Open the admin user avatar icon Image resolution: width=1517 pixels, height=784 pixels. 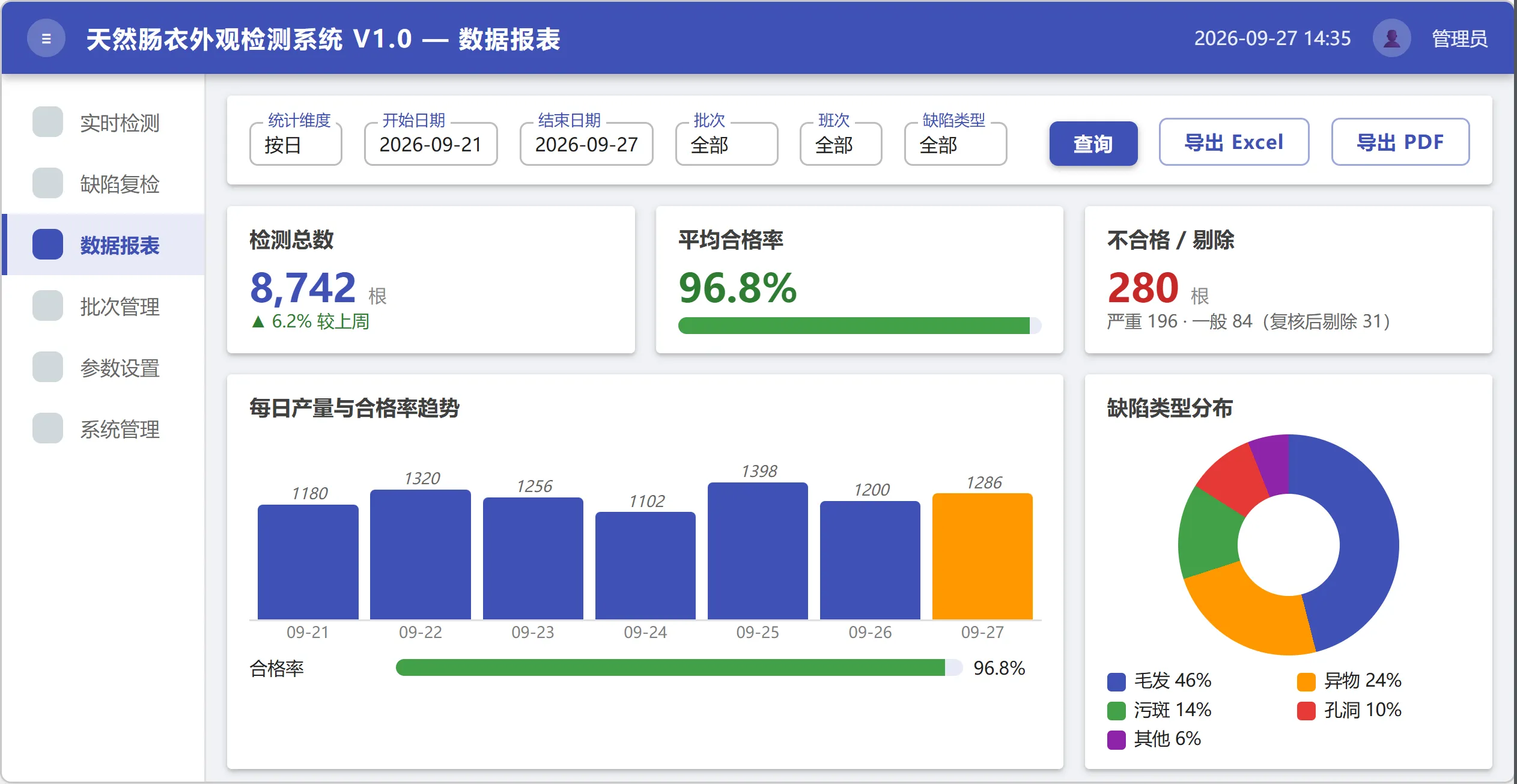(1391, 38)
